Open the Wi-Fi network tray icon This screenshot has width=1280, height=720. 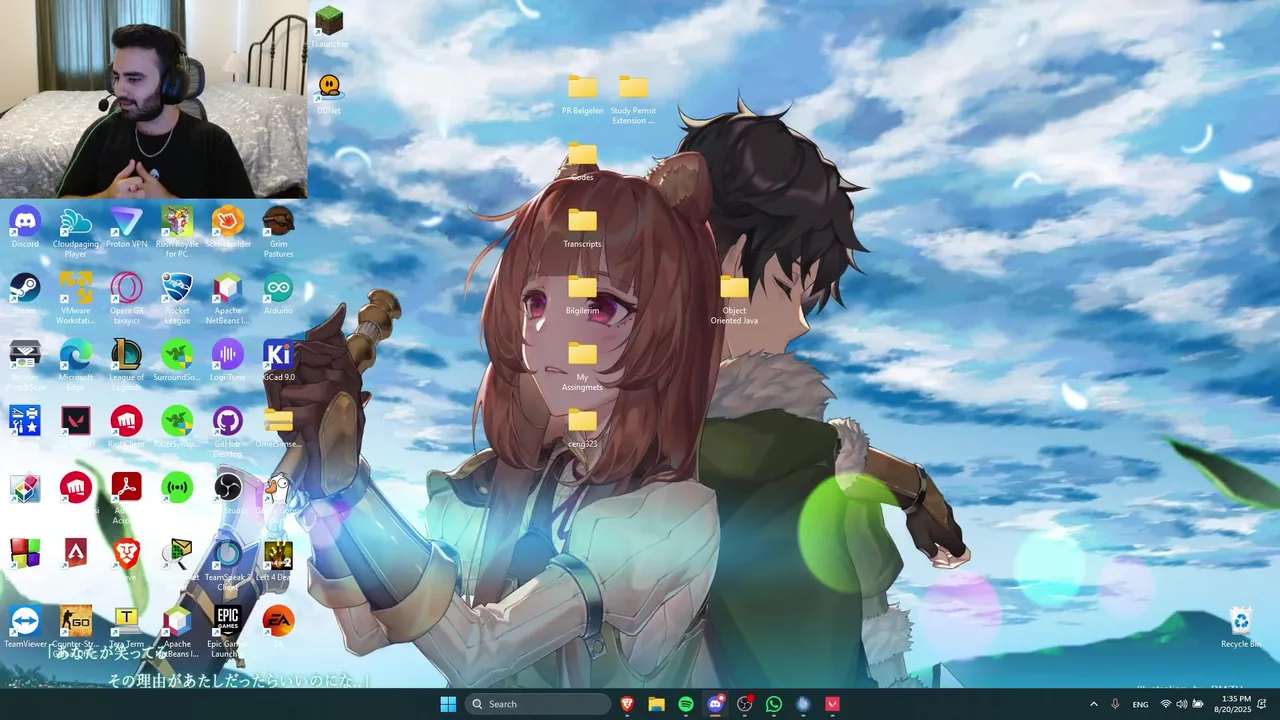click(x=1166, y=704)
